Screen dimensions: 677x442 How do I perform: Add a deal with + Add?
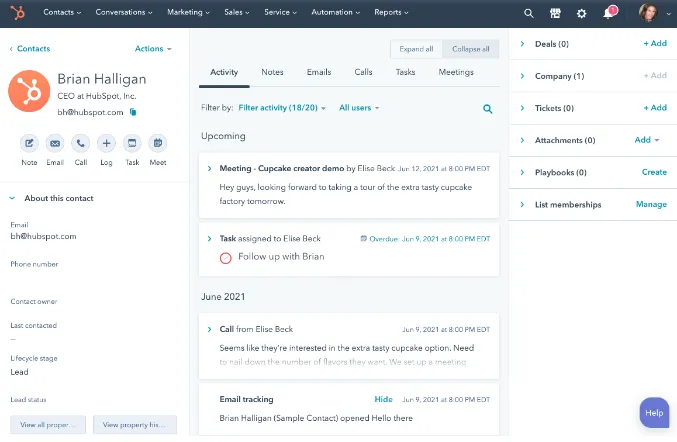click(x=655, y=44)
